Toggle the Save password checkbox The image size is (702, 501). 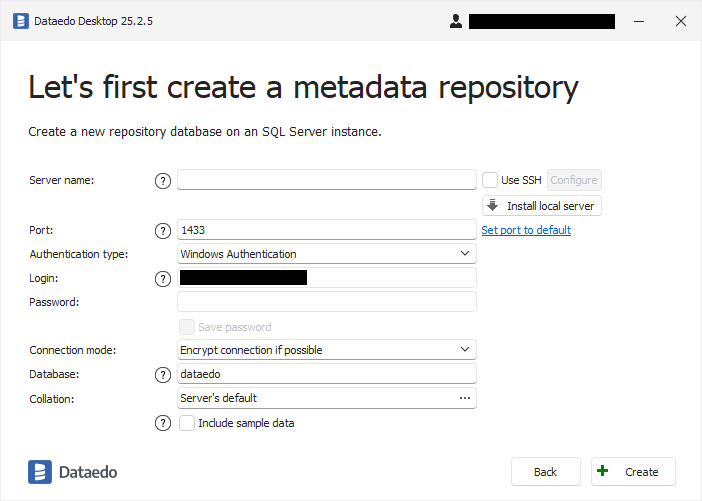coord(187,327)
